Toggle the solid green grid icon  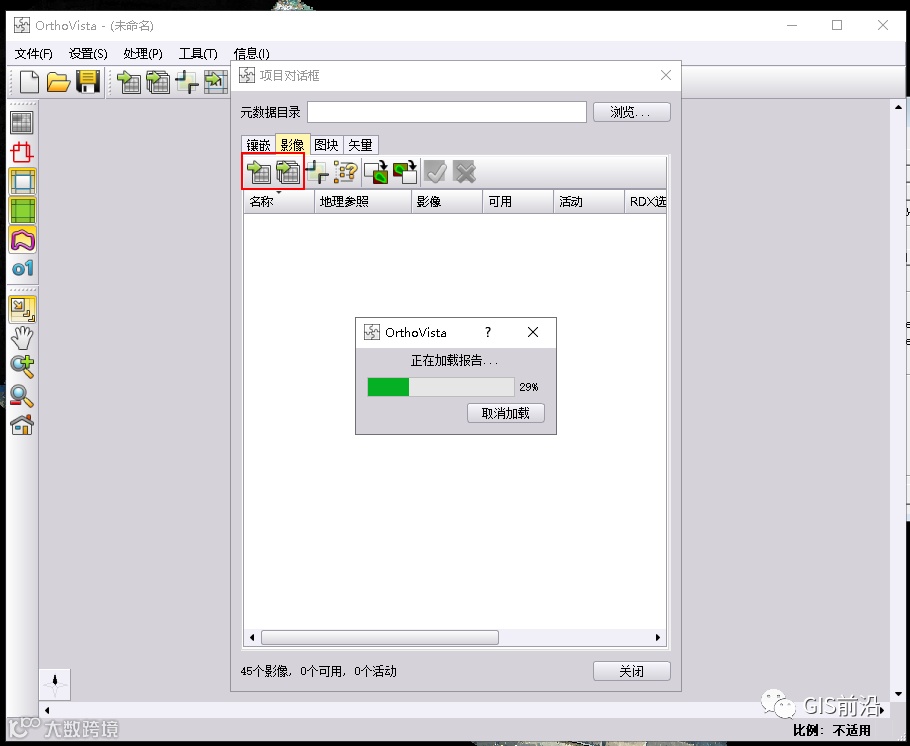[22, 210]
